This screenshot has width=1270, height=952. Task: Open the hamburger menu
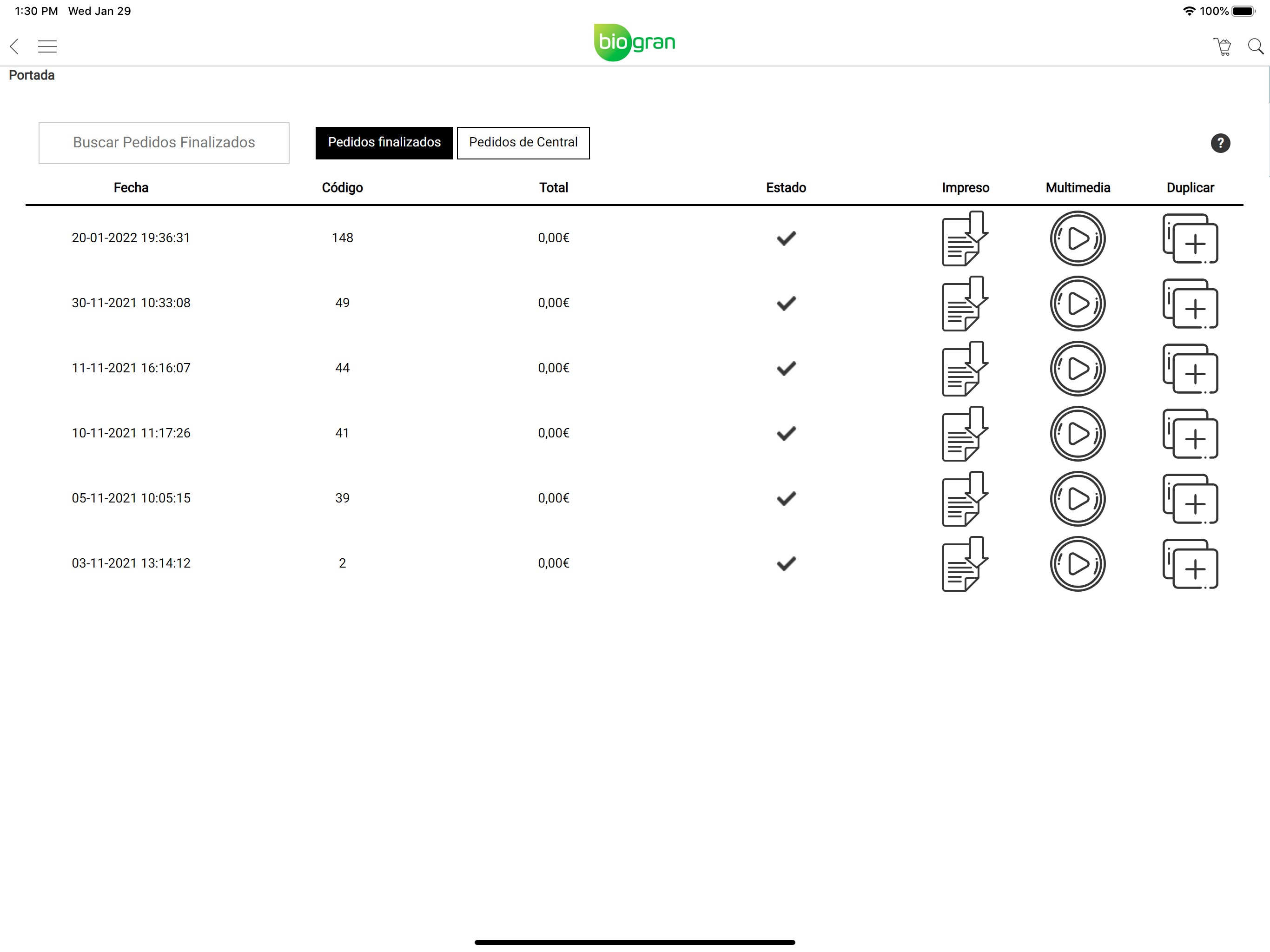tap(47, 46)
